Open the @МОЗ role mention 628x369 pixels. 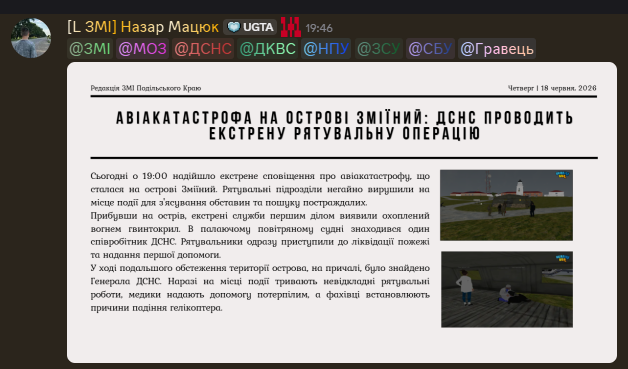[x=143, y=49]
